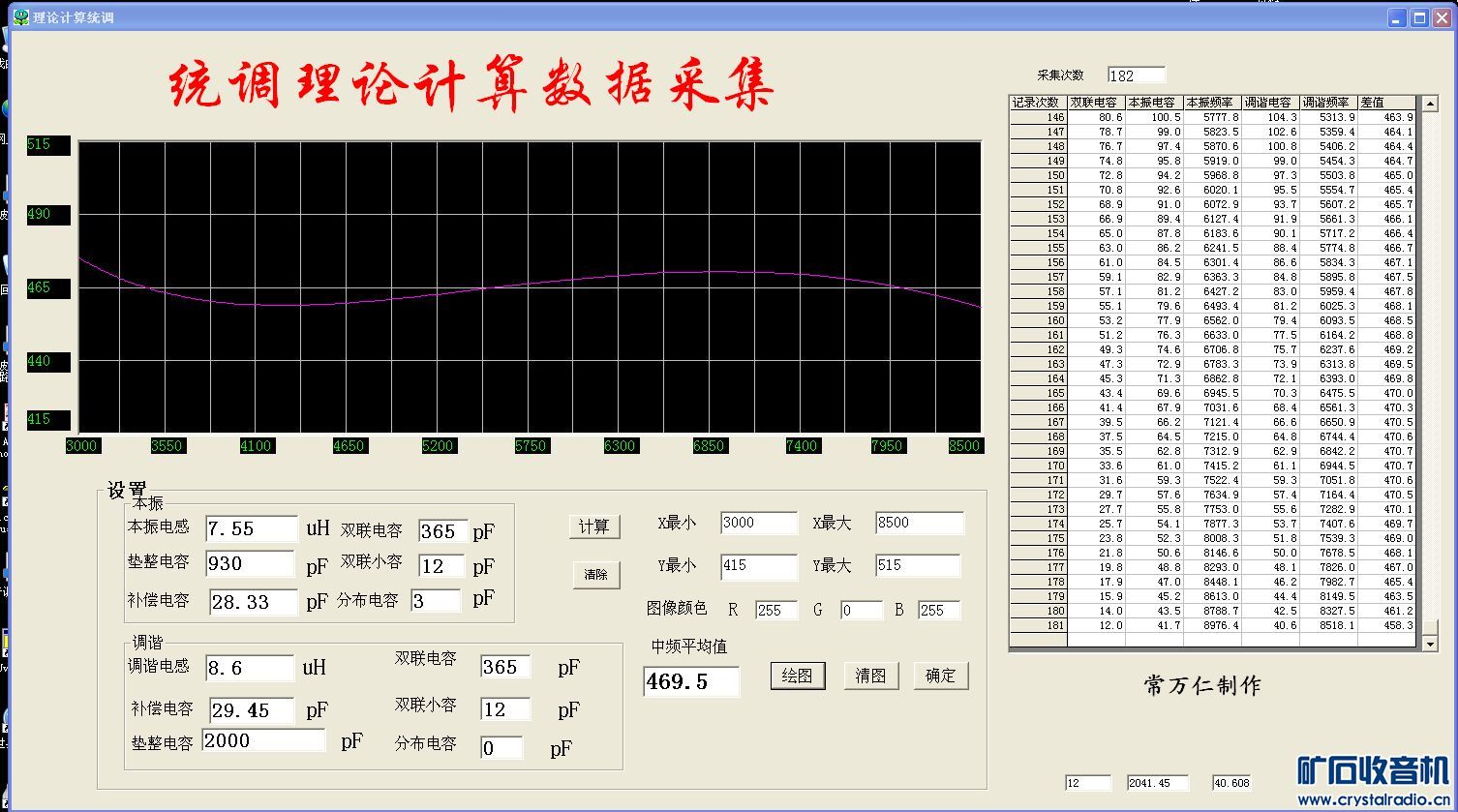Viewport: 1458px width, 812px height.
Task: Maximize the 理论计算统调 window
Action: tap(1419, 17)
